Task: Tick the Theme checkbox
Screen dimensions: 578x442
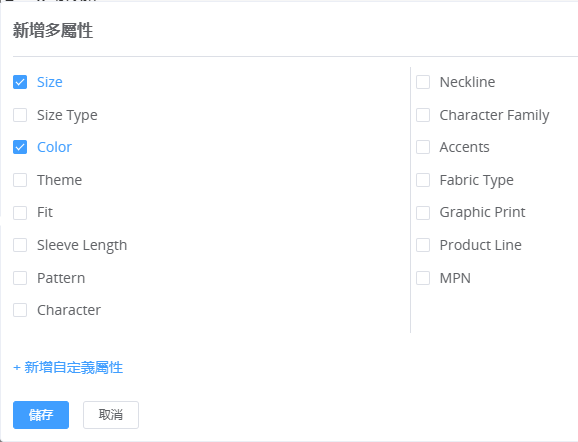Action: (20, 180)
